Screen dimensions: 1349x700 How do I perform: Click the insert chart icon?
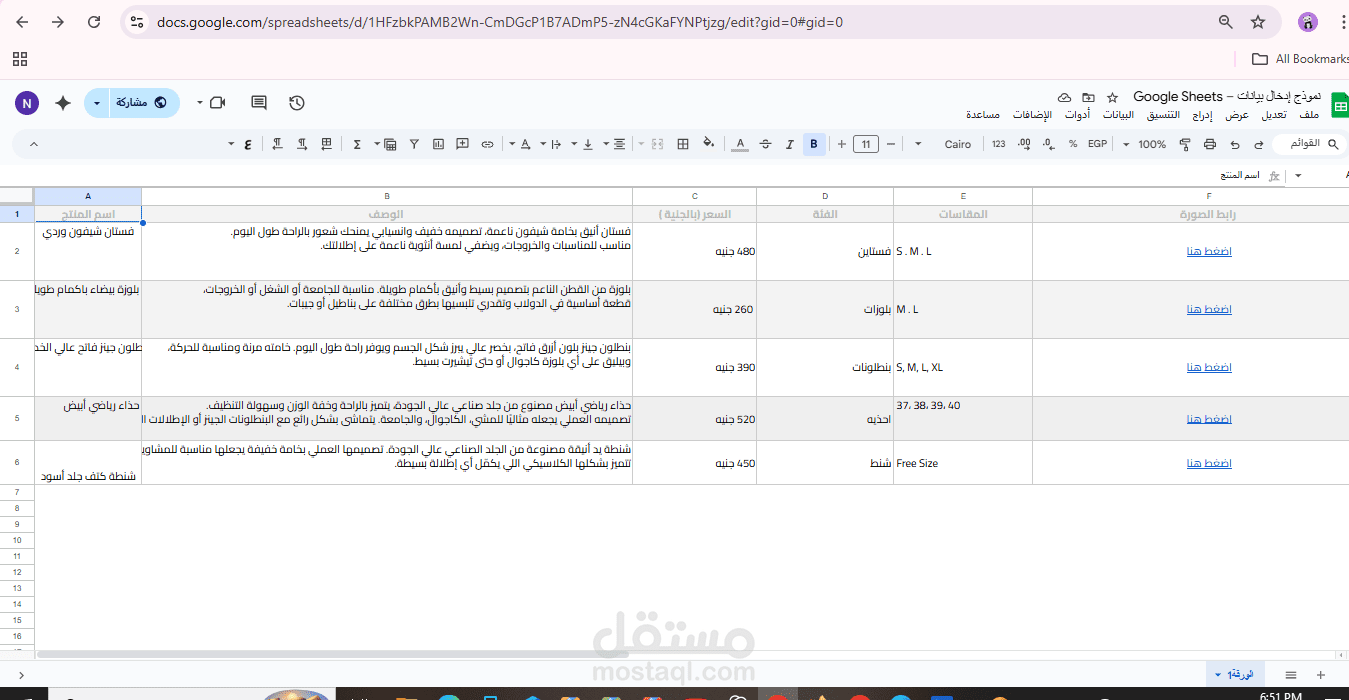click(x=438, y=145)
